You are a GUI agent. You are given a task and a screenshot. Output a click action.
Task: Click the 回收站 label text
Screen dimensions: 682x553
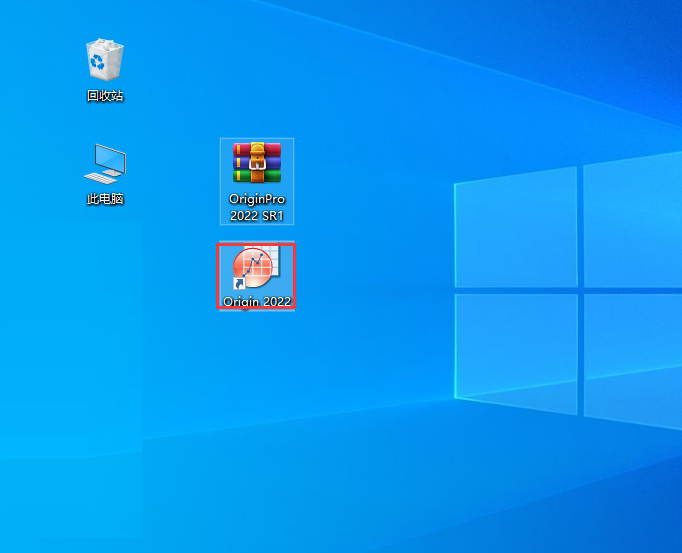pos(105,96)
